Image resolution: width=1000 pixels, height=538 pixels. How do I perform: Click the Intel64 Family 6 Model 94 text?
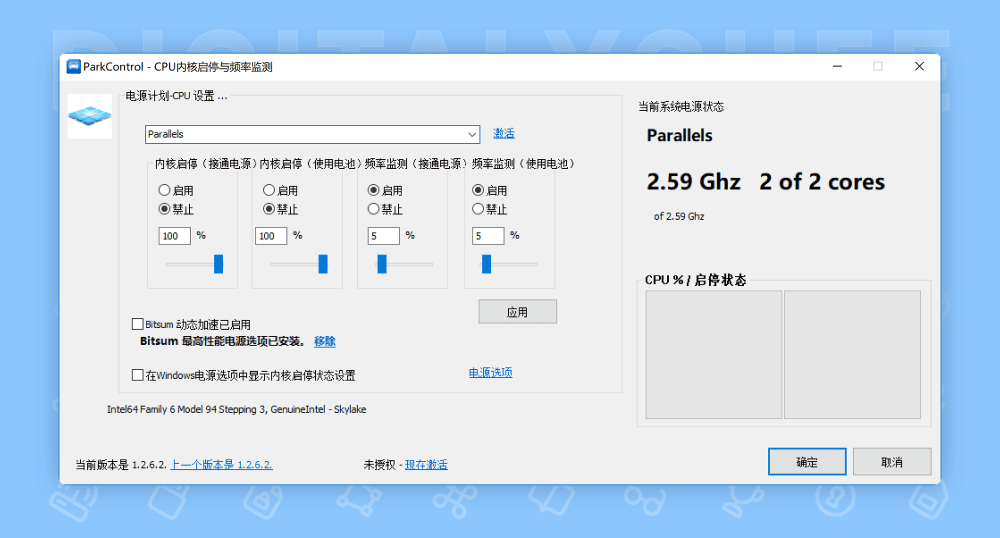(237, 409)
